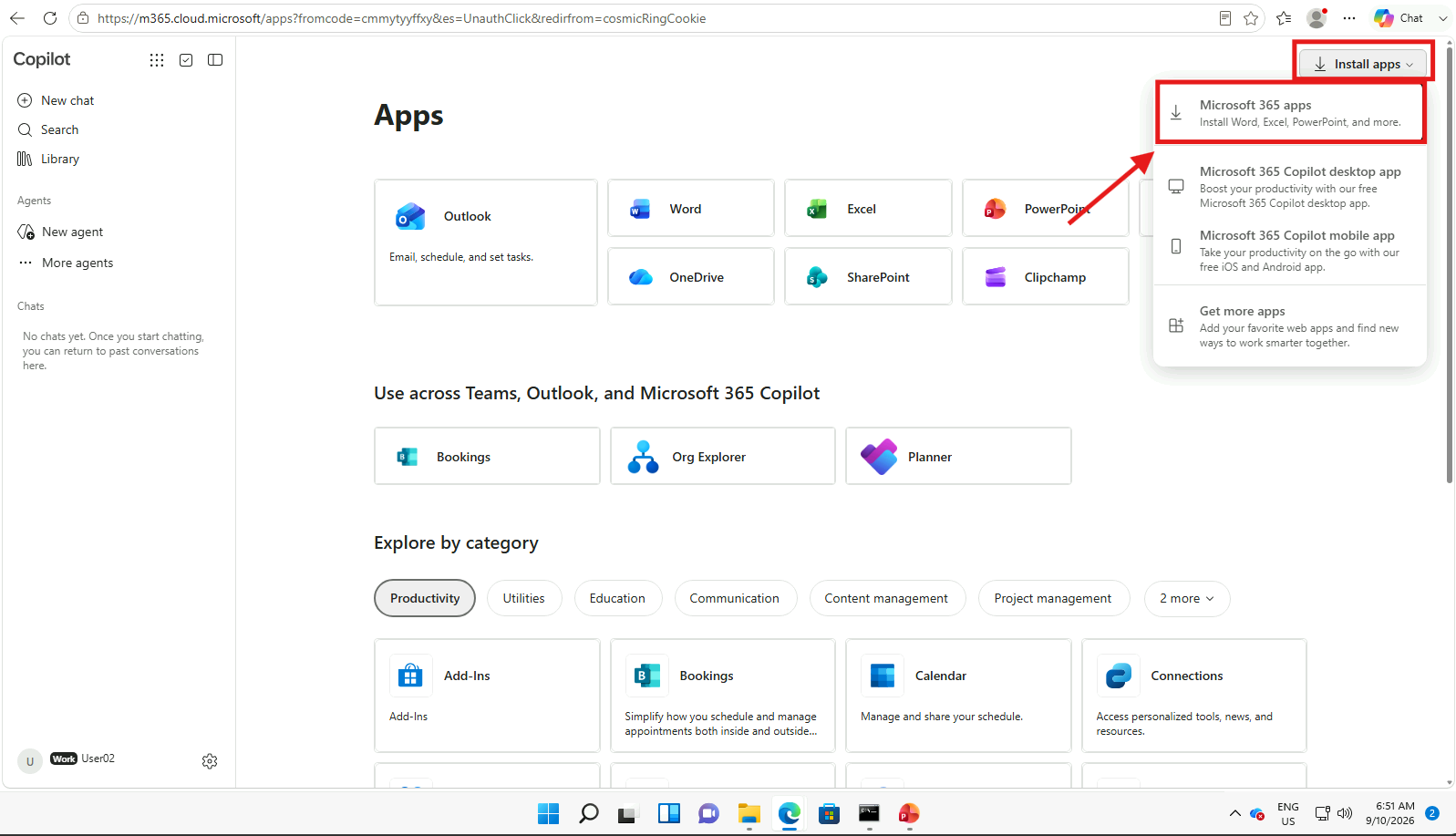The width and height of the screenshot is (1456, 836).
Task: Open the Bookings tile under Use across Teams
Action: tap(487, 457)
